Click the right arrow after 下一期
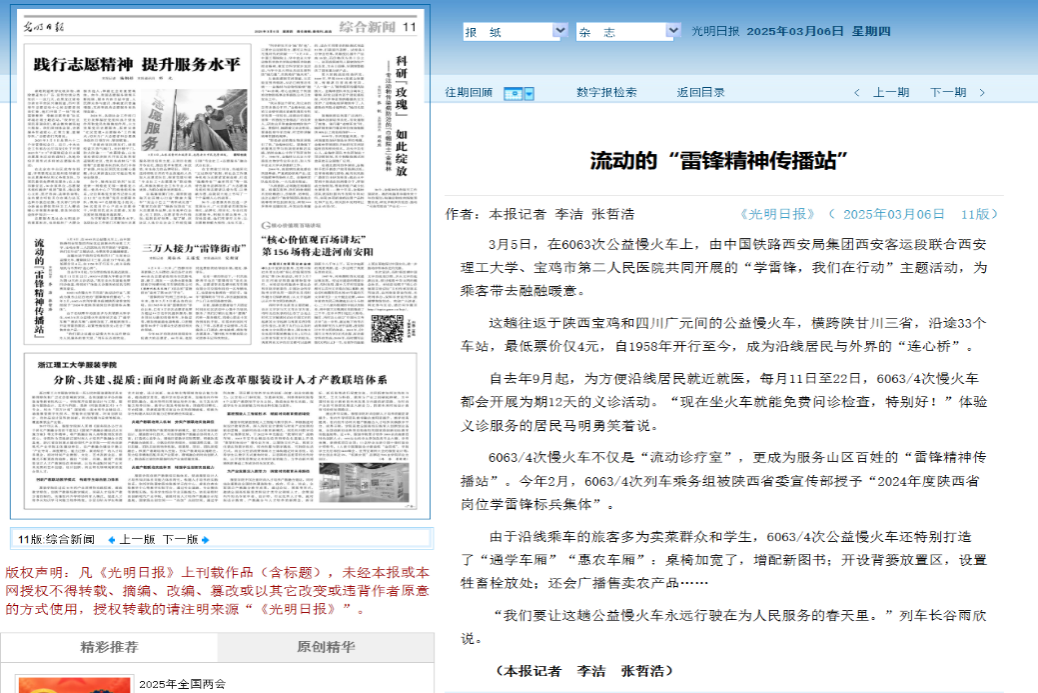1038x693 pixels. click(982, 93)
